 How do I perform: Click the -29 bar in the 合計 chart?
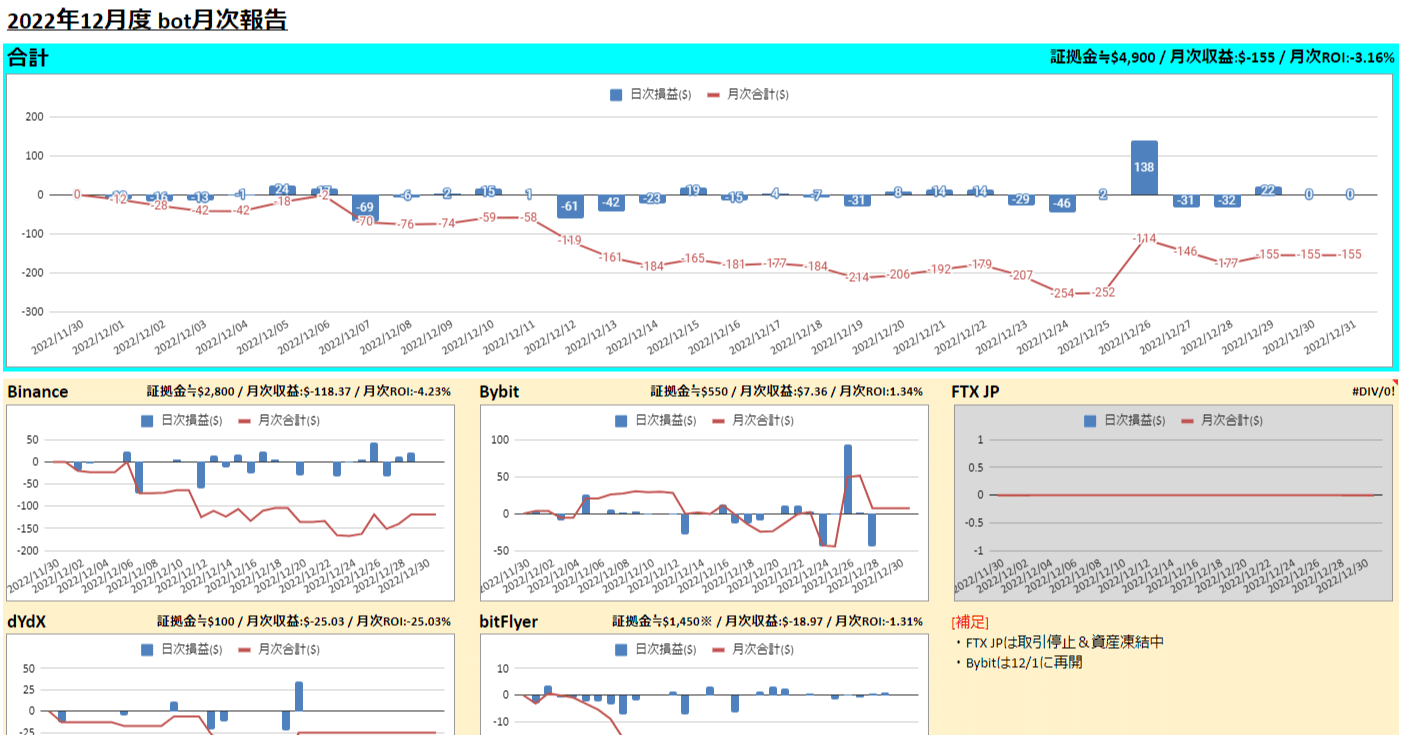[x=1021, y=200]
